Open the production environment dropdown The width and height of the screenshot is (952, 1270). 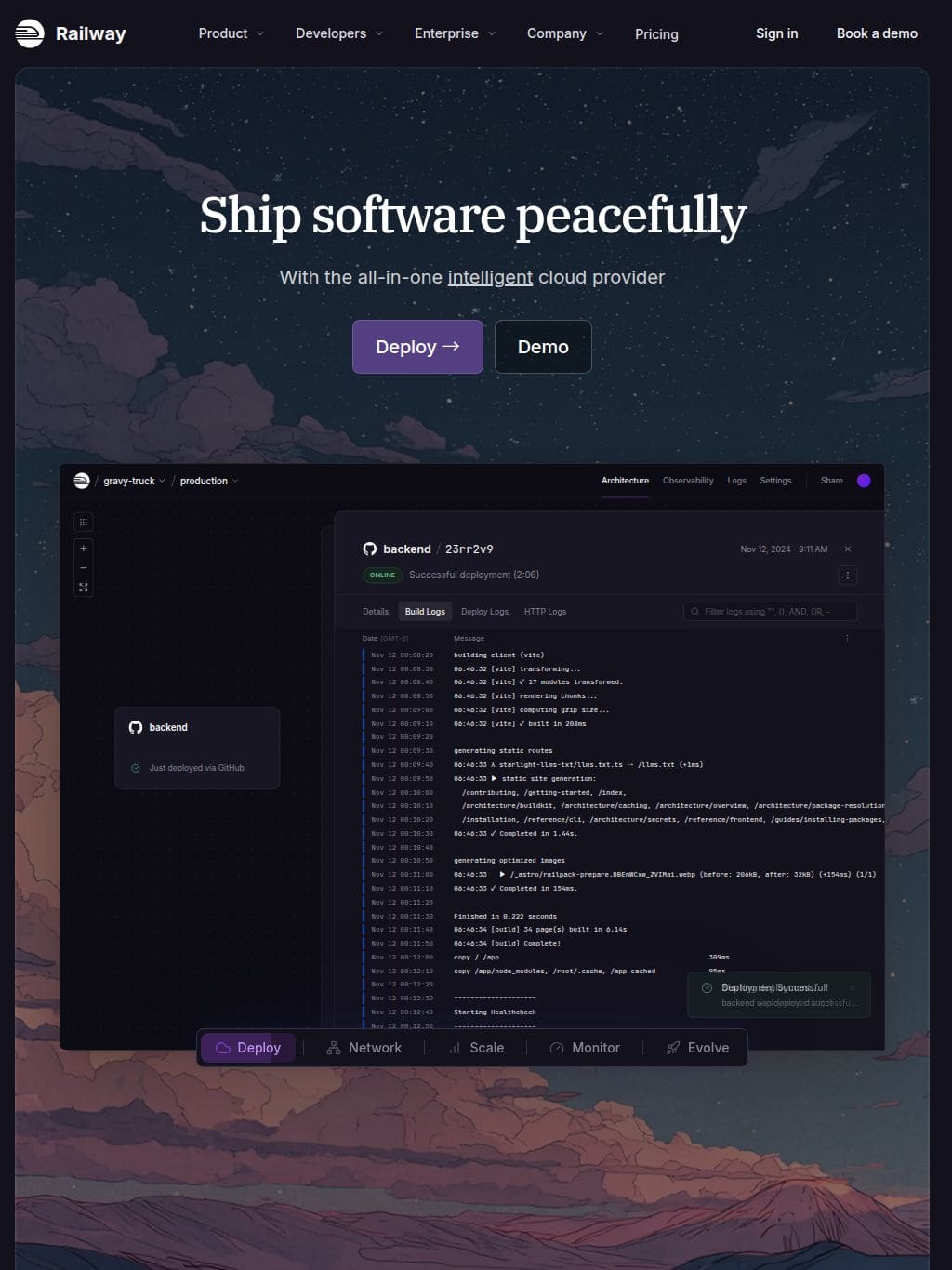click(x=209, y=481)
